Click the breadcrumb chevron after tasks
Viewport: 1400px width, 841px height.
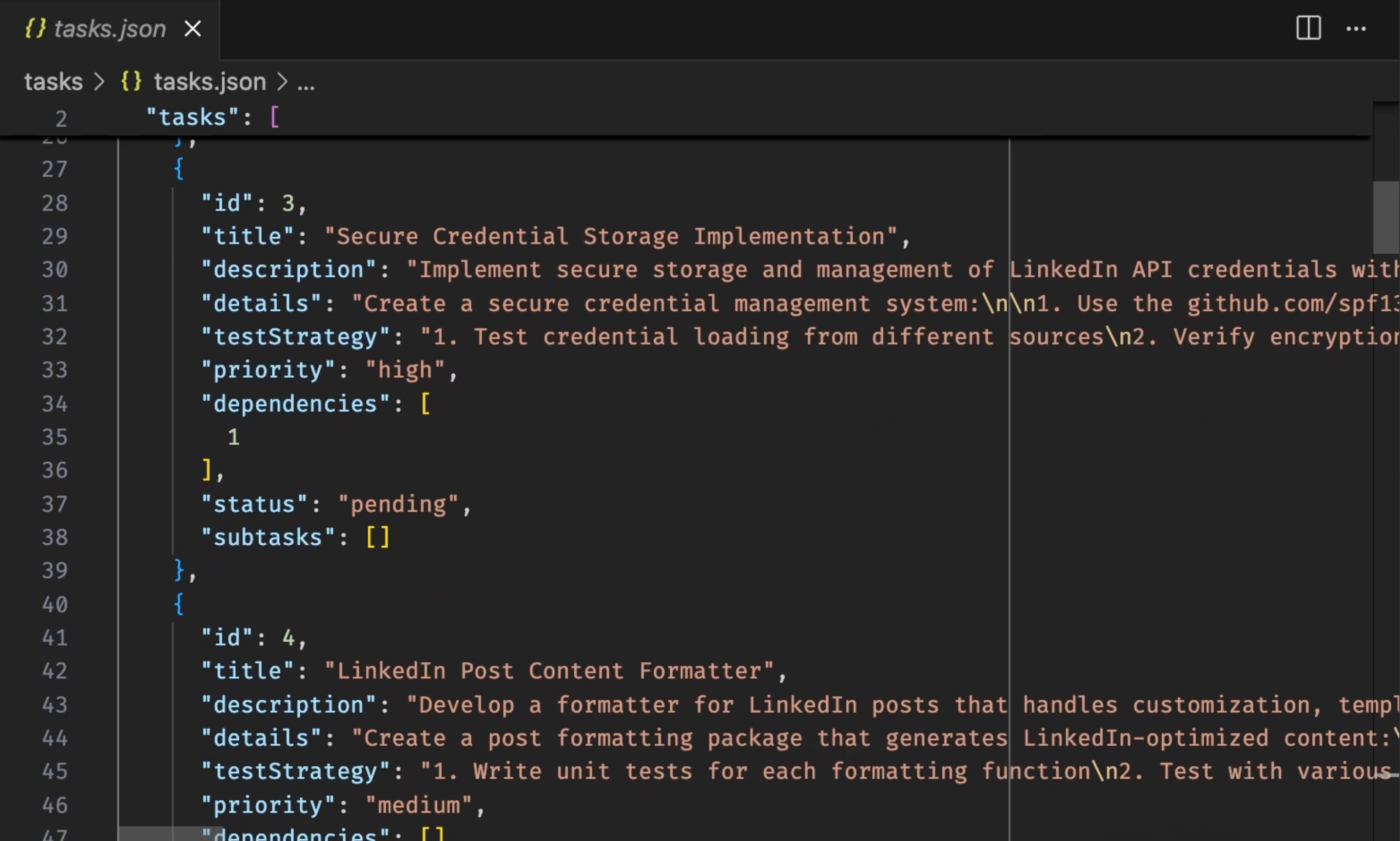coord(99,82)
